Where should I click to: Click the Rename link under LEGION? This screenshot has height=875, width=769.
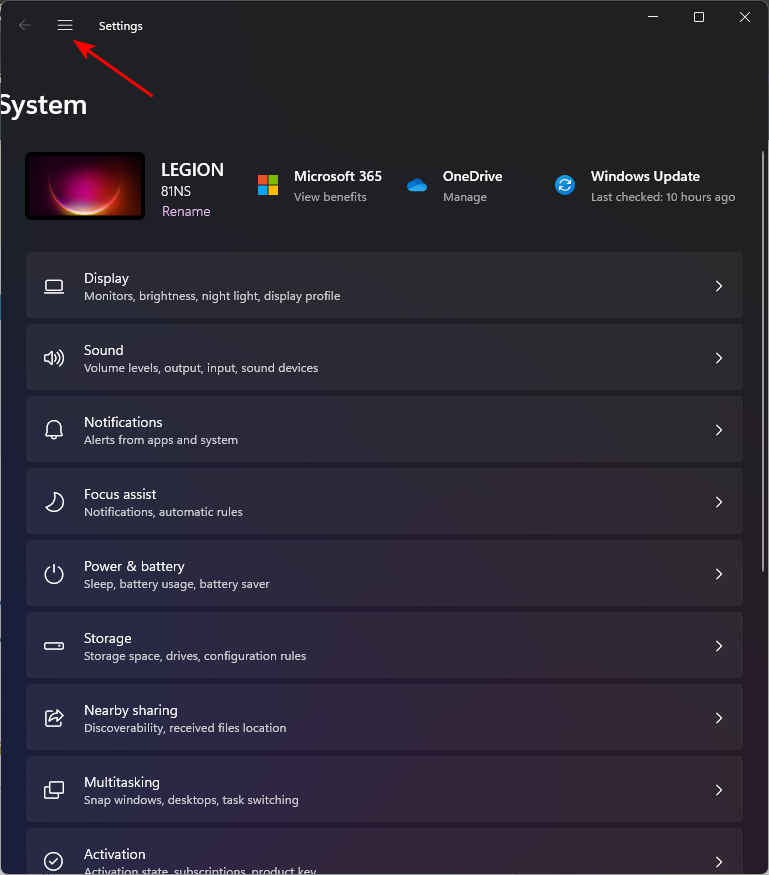tap(186, 212)
